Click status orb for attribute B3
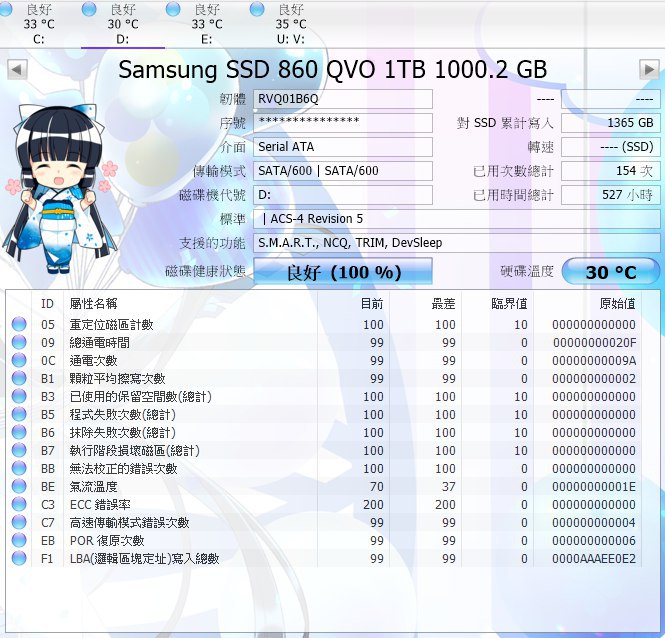665x638 pixels. coord(19,396)
